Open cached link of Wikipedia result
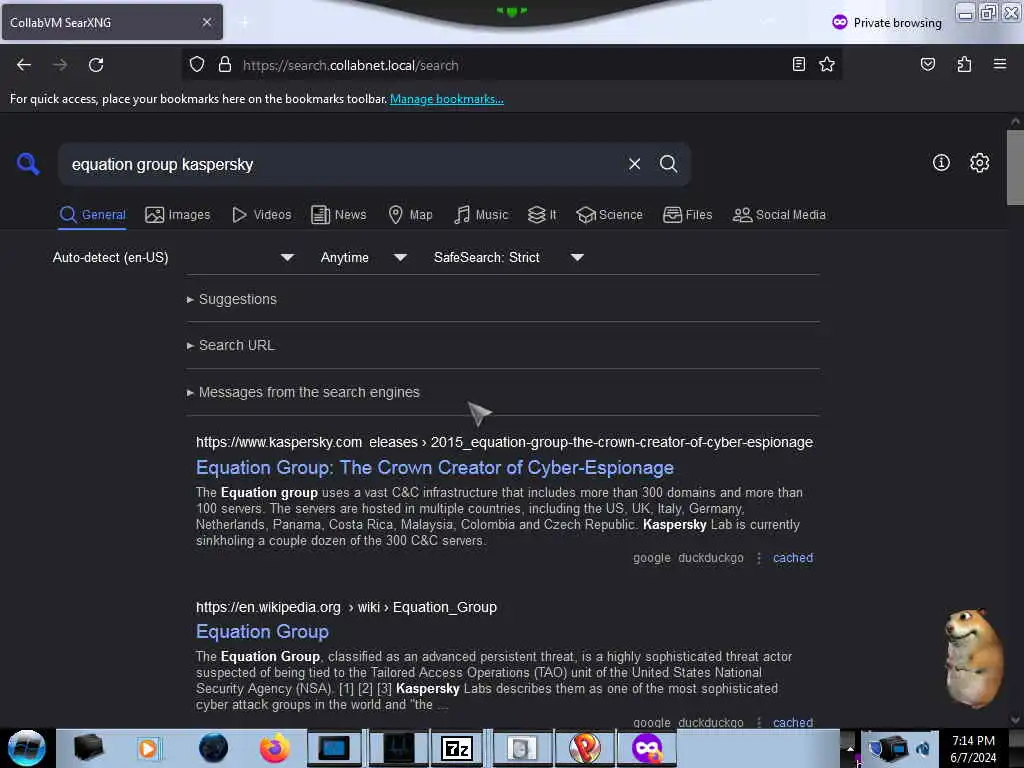 (x=793, y=723)
